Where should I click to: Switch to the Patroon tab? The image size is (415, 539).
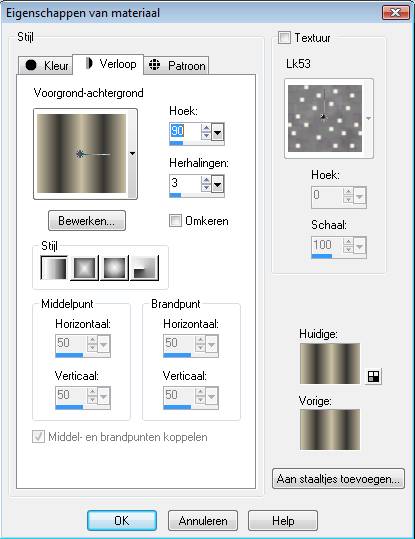(176, 65)
